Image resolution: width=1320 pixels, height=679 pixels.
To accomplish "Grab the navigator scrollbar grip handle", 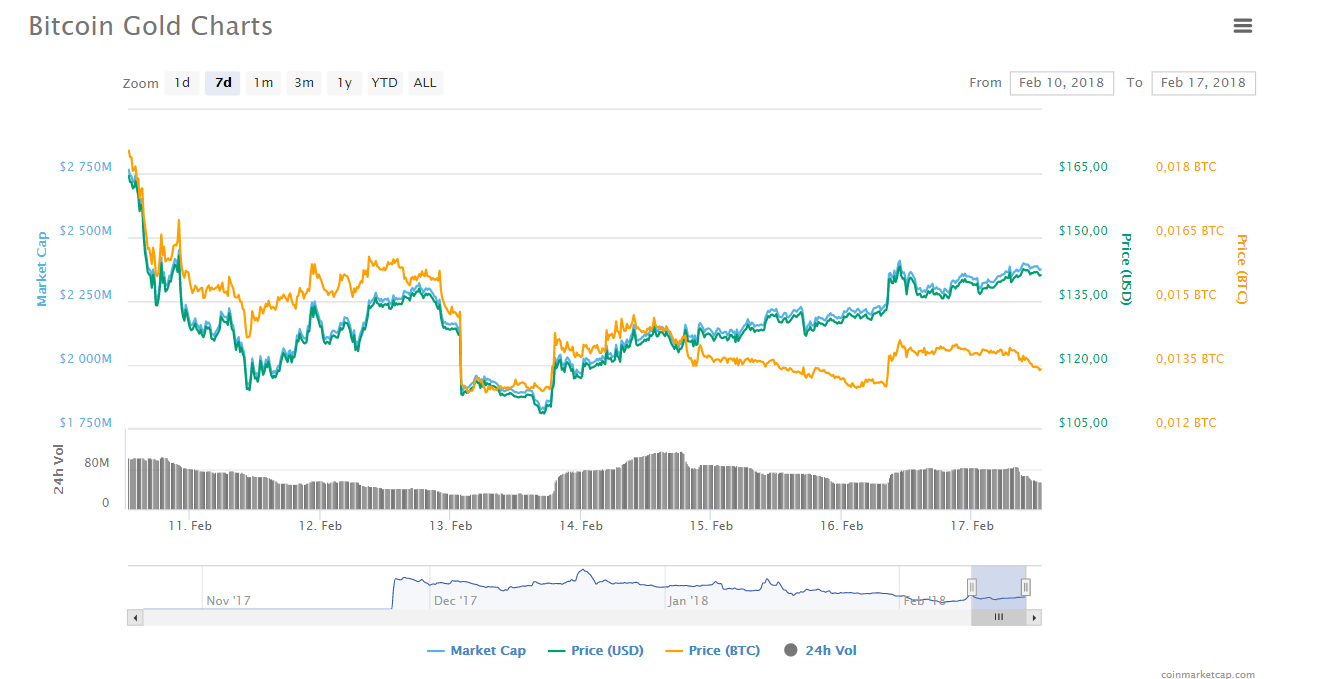I will (997, 617).
